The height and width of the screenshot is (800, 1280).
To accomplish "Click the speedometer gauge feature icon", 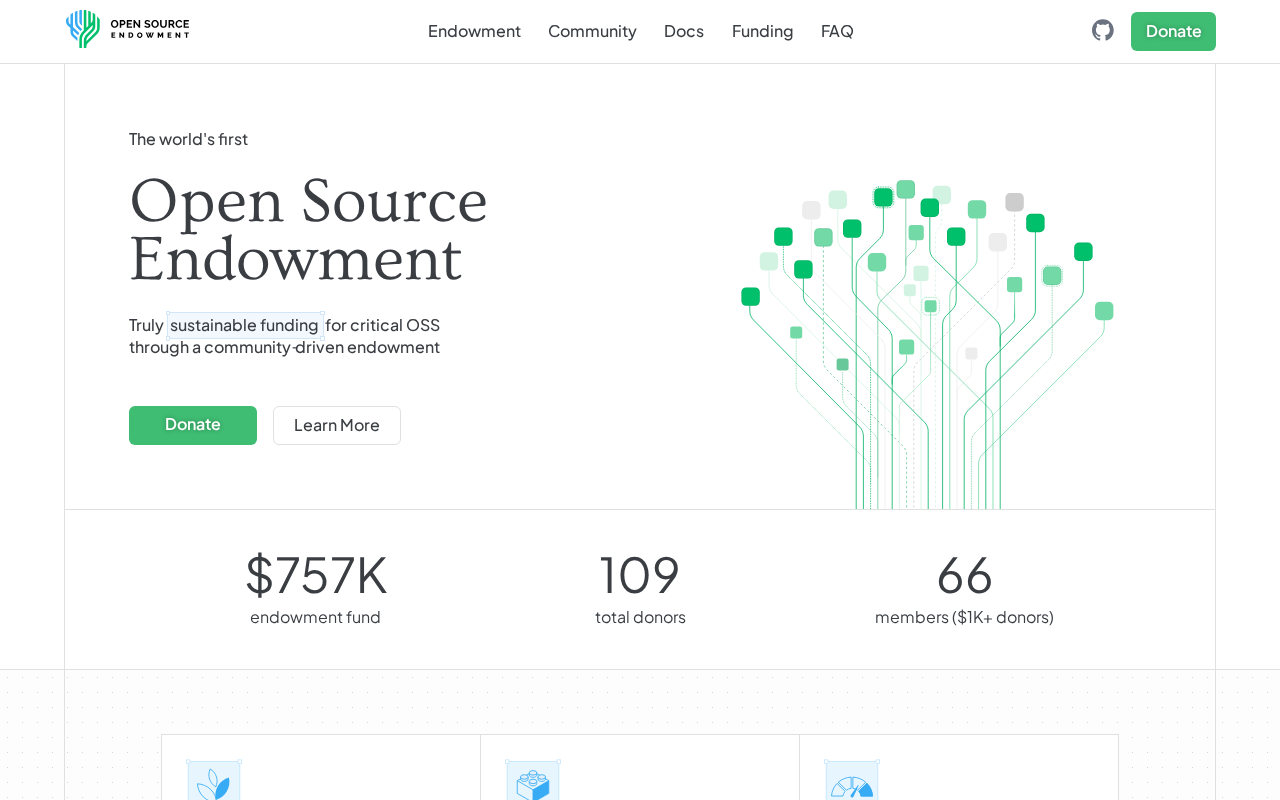I will tap(852, 783).
